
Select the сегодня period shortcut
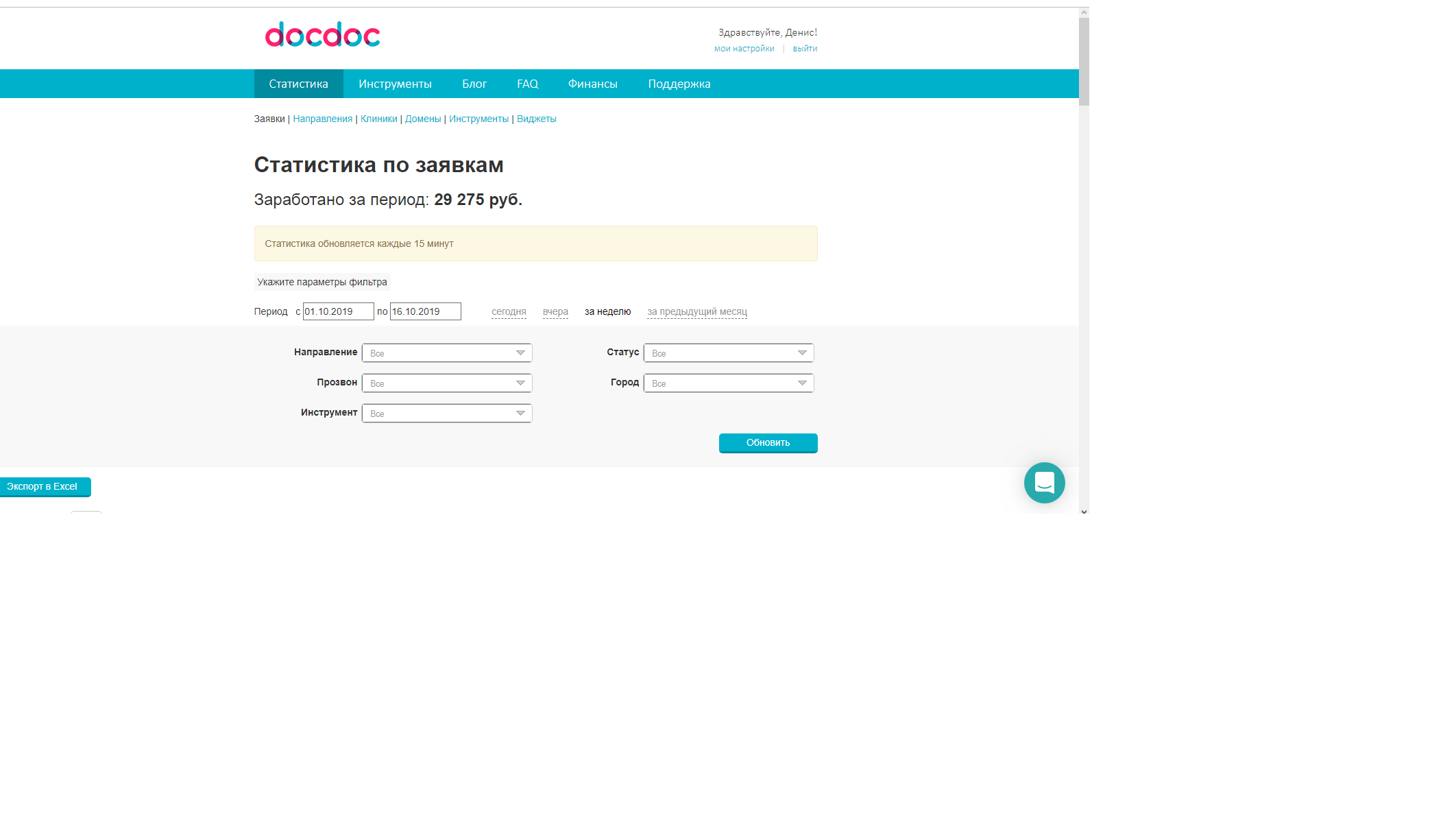[x=509, y=311]
